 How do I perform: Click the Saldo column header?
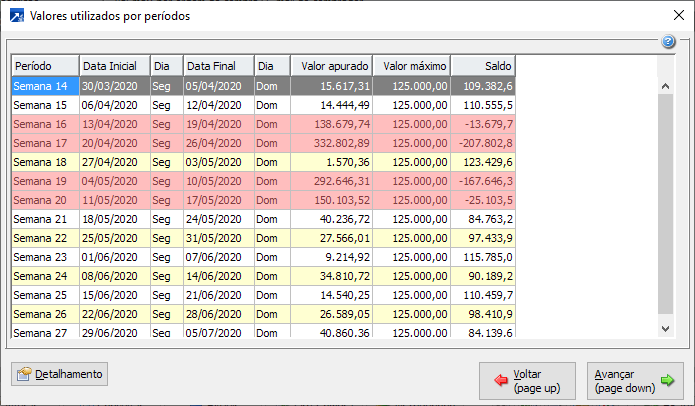click(x=483, y=66)
